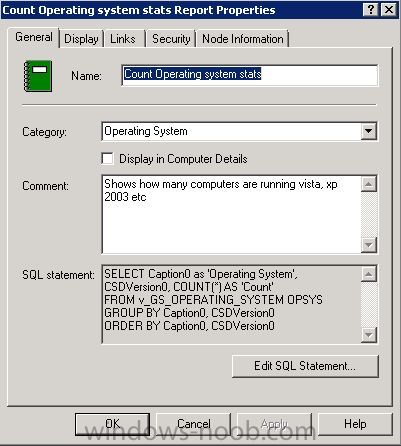Image resolution: width=401 pixels, height=446 pixels.
Task: Click SQL statement scroll up arrow
Action: 369,274
